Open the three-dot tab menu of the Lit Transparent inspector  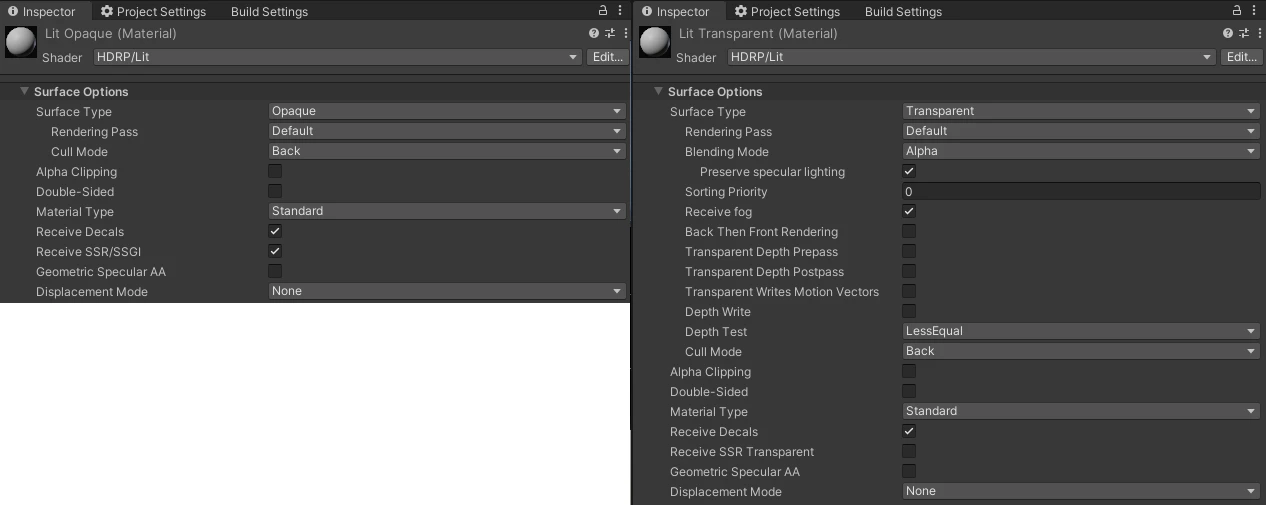[1255, 11]
